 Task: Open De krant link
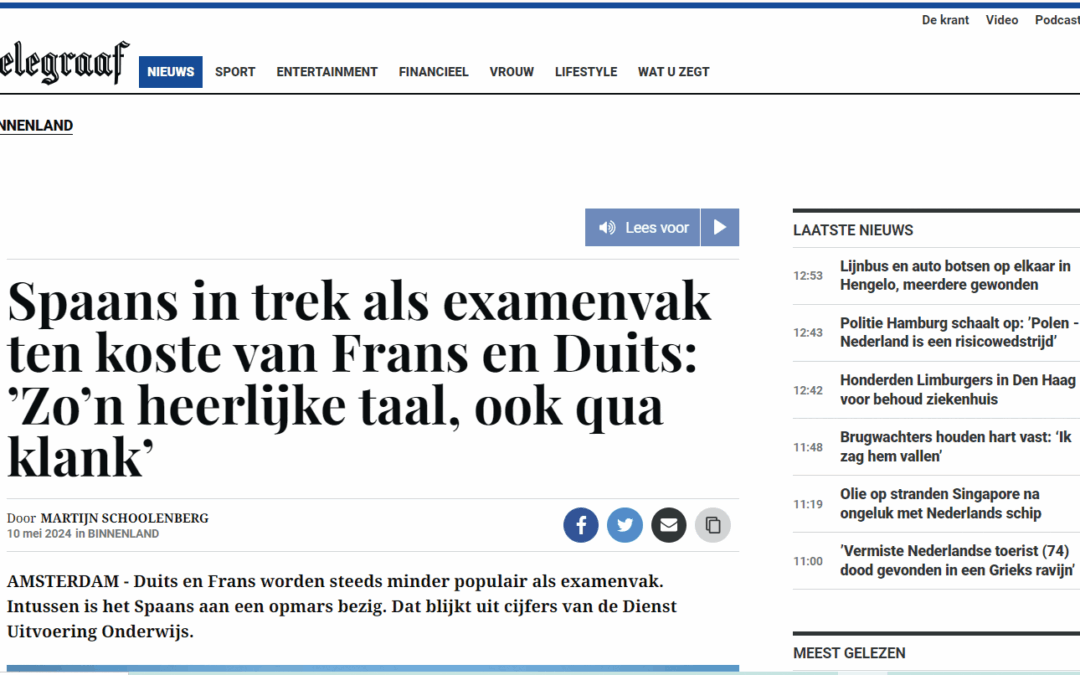[945, 20]
